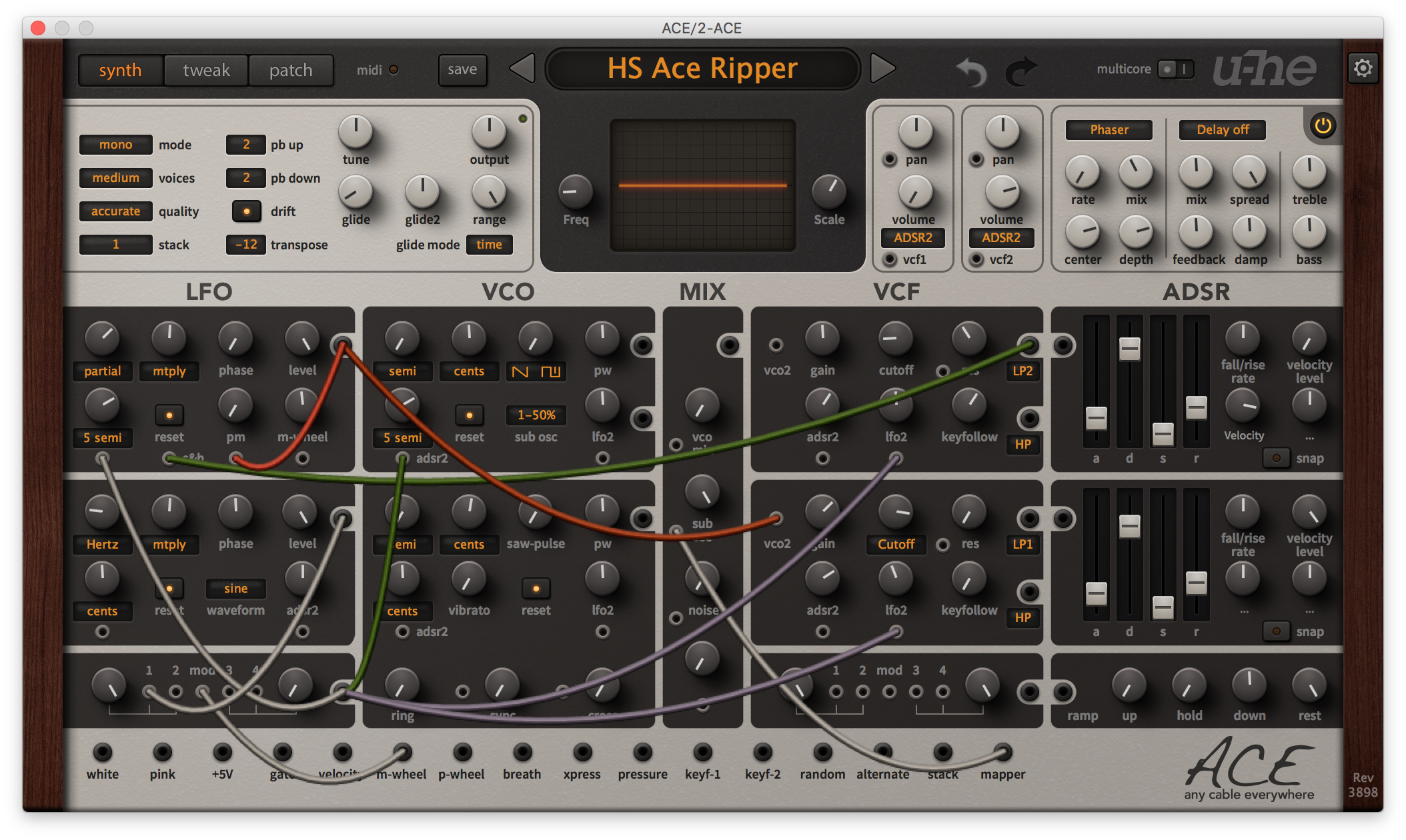The image size is (1406, 840).
Task: Click the LP1 filter mode button
Action: (1022, 545)
